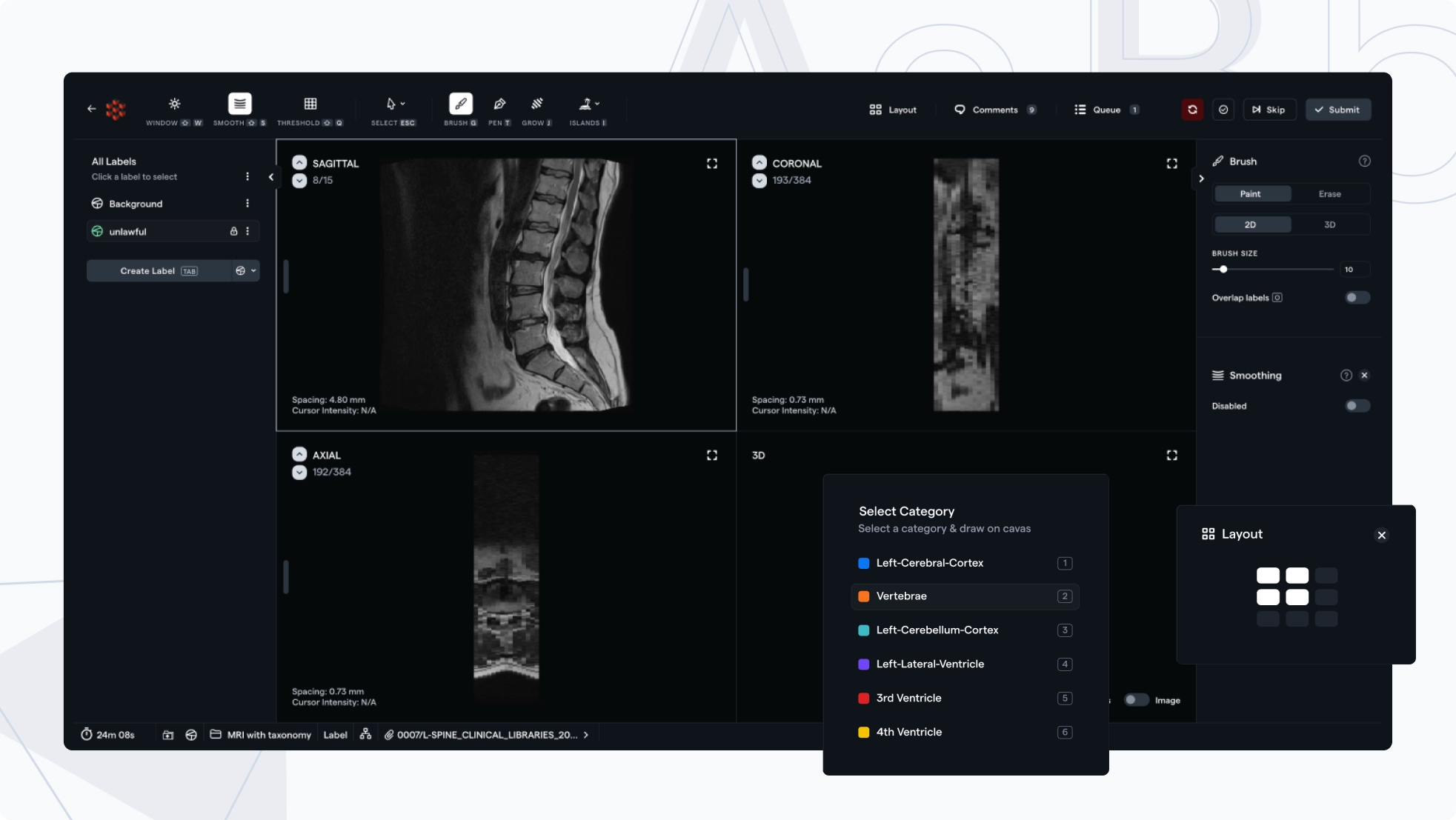Viewport: 1456px width, 820px height.
Task: Select the Smooth tool
Action: click(239, 104)
